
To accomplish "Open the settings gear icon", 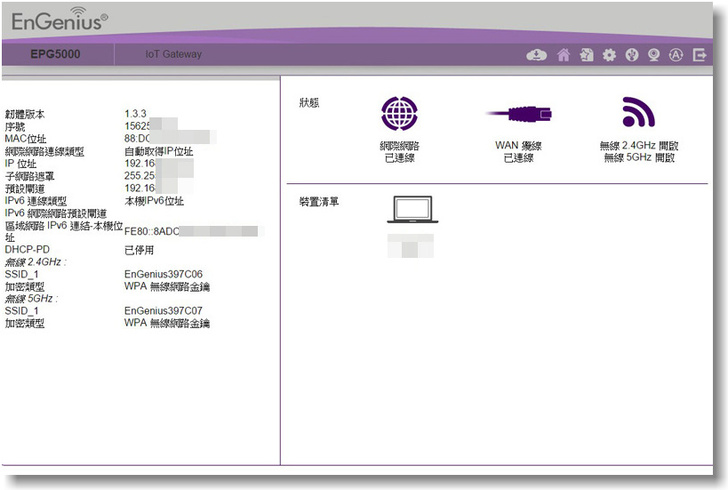I will click(609, 55).
